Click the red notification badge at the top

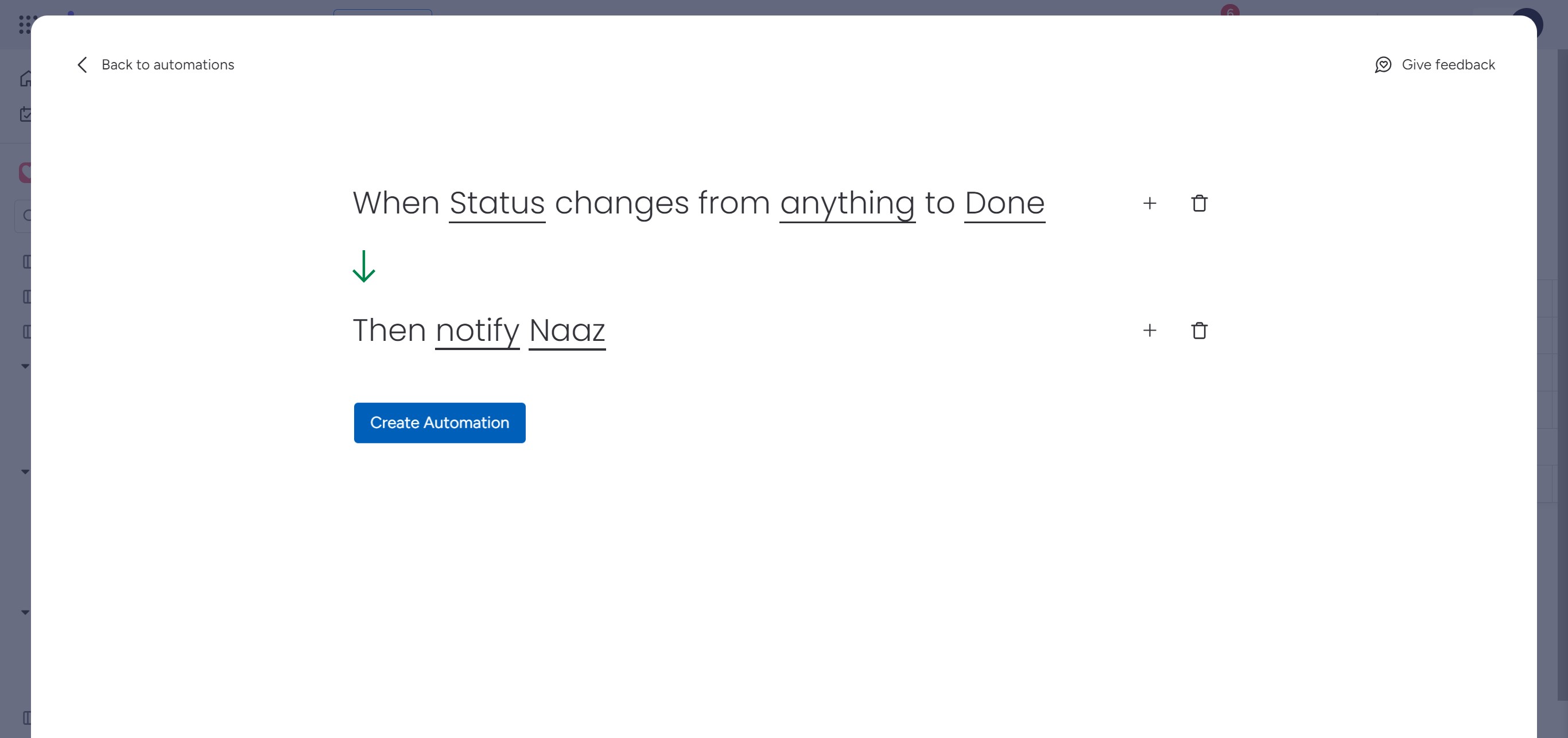[x=1229, y=11]
